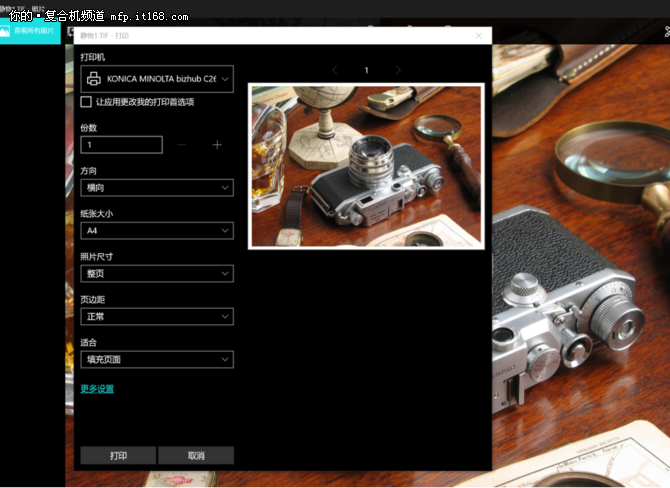Open the 页边距 正常 dropdown
This screenshot has height=488, width=670.
click(x=157, y=316)
